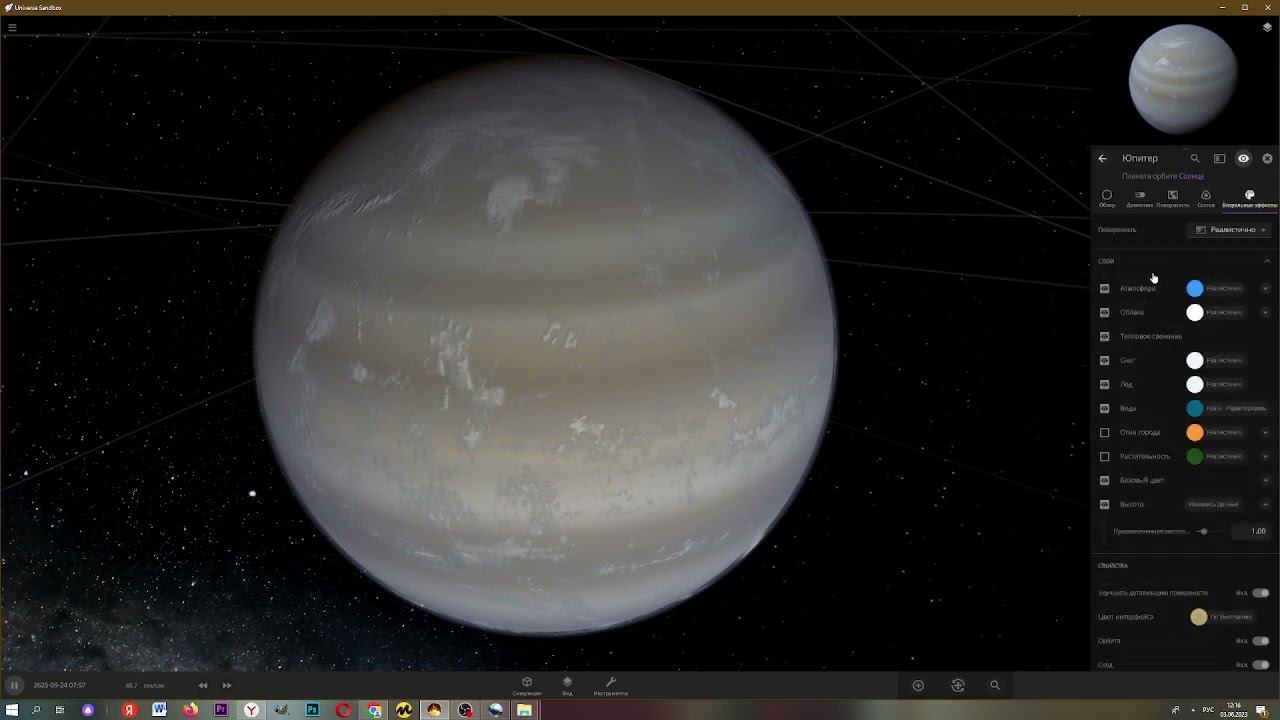The height and width of the screenshot is (720, 1280).
Task: Switch to the Состав tab
Action: (x=1206, y=198)
